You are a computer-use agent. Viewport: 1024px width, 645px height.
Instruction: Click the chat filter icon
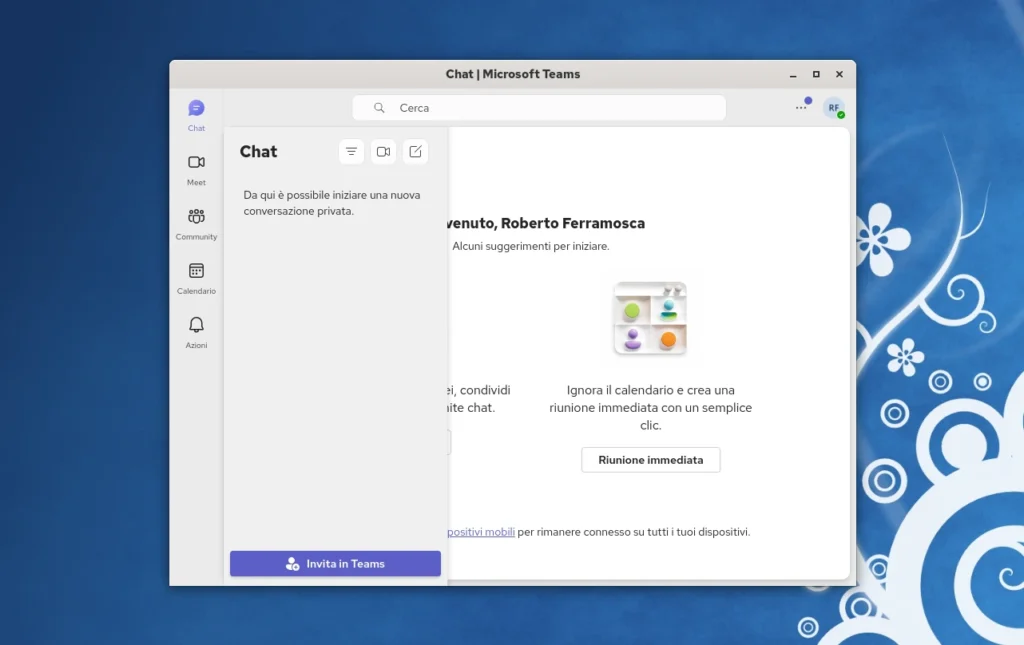coord(352,151)
